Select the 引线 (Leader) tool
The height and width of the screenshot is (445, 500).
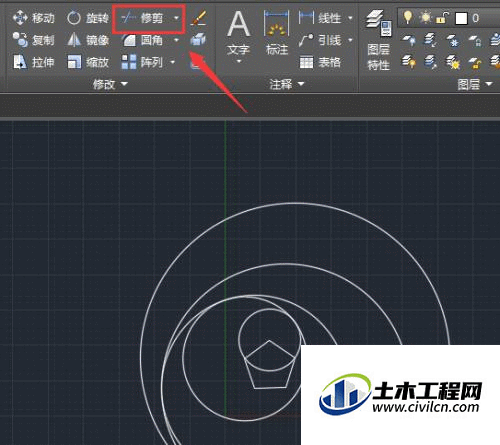(x=320, y=40)
